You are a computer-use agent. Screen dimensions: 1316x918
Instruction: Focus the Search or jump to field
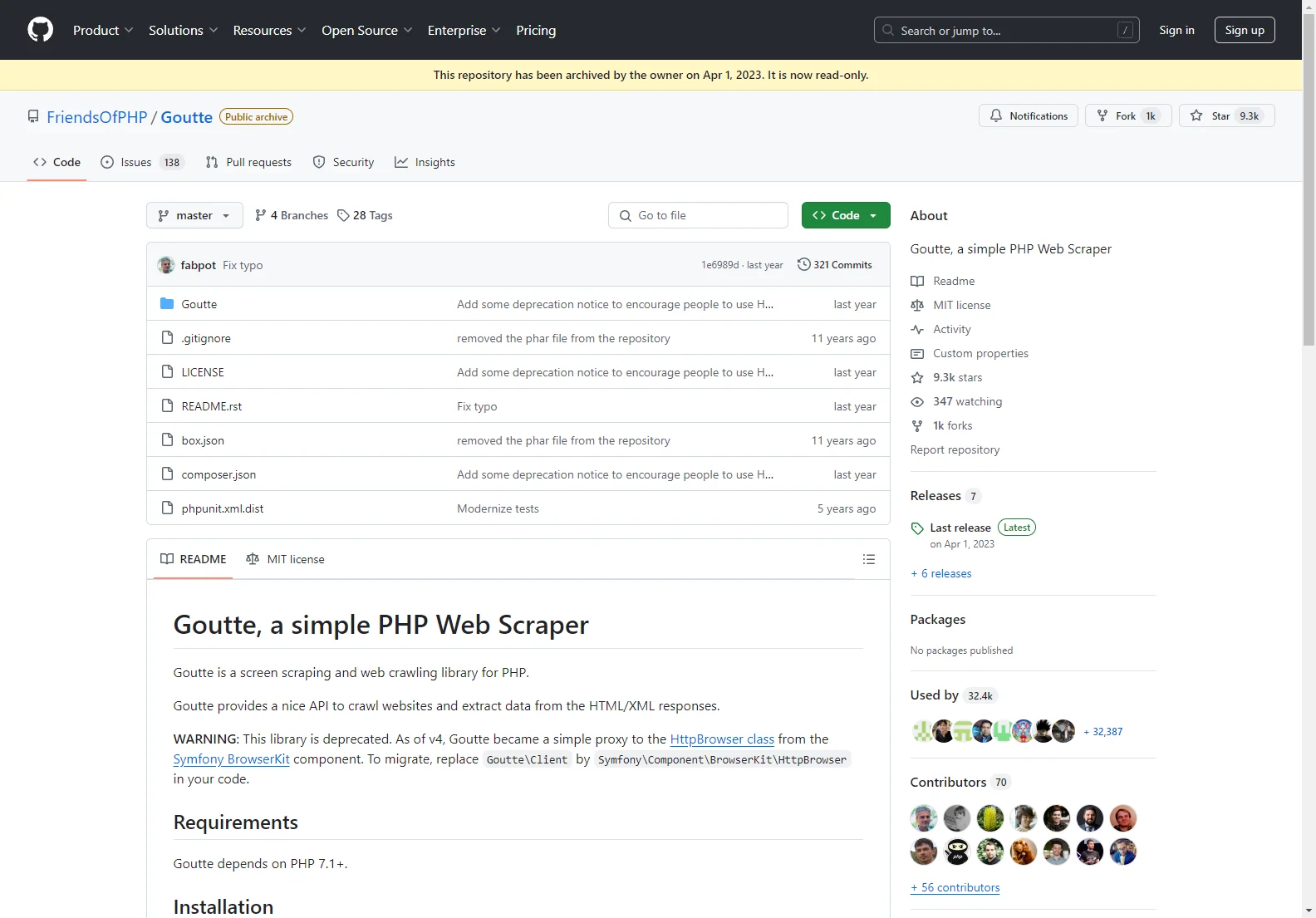click(1006, 30)
